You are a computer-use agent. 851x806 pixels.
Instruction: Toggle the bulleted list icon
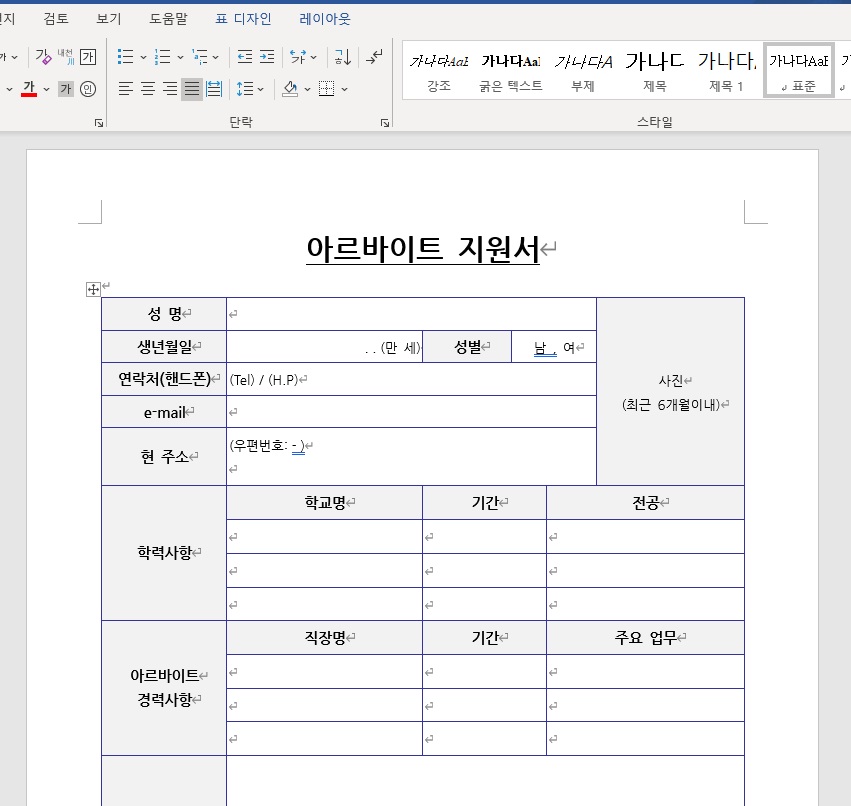tap(125, 57)
